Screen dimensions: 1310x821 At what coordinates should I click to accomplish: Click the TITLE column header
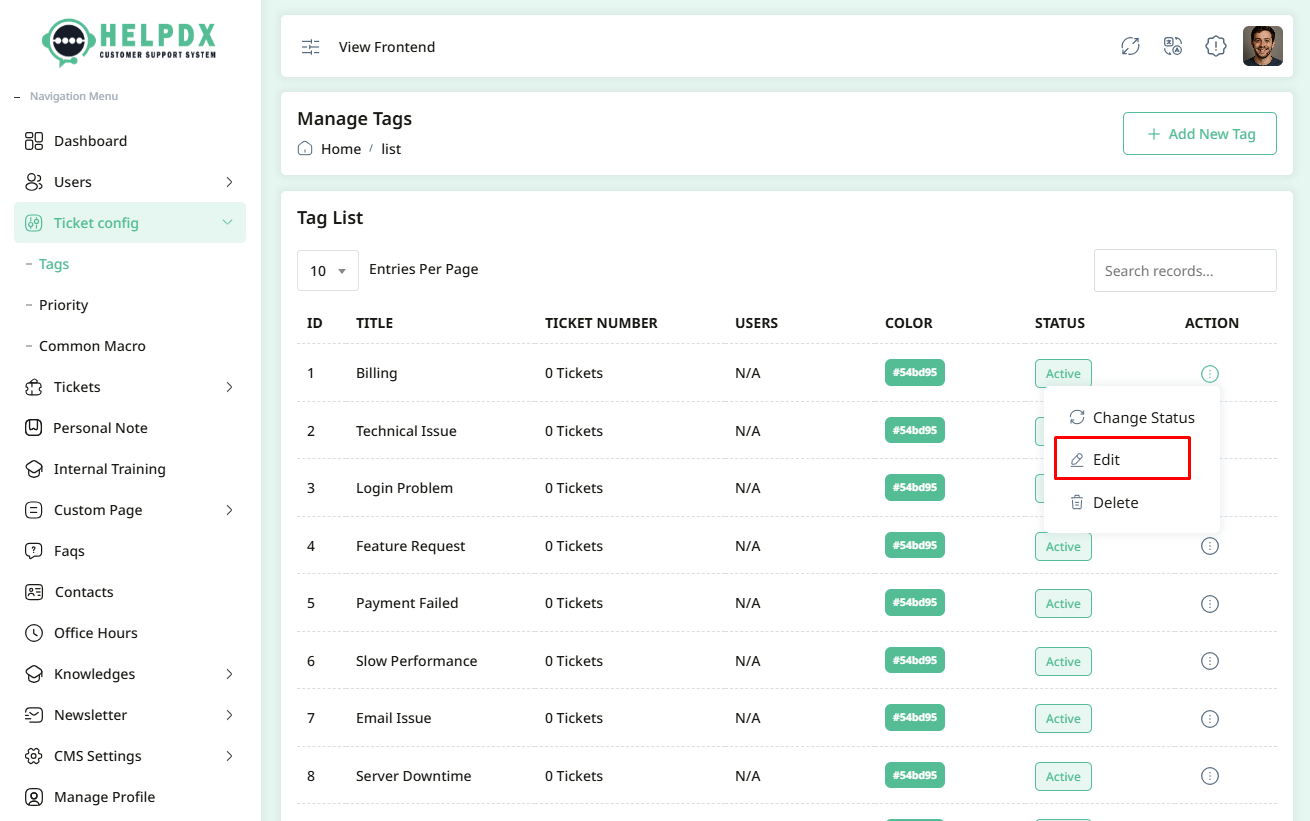[x=374, y=323]
